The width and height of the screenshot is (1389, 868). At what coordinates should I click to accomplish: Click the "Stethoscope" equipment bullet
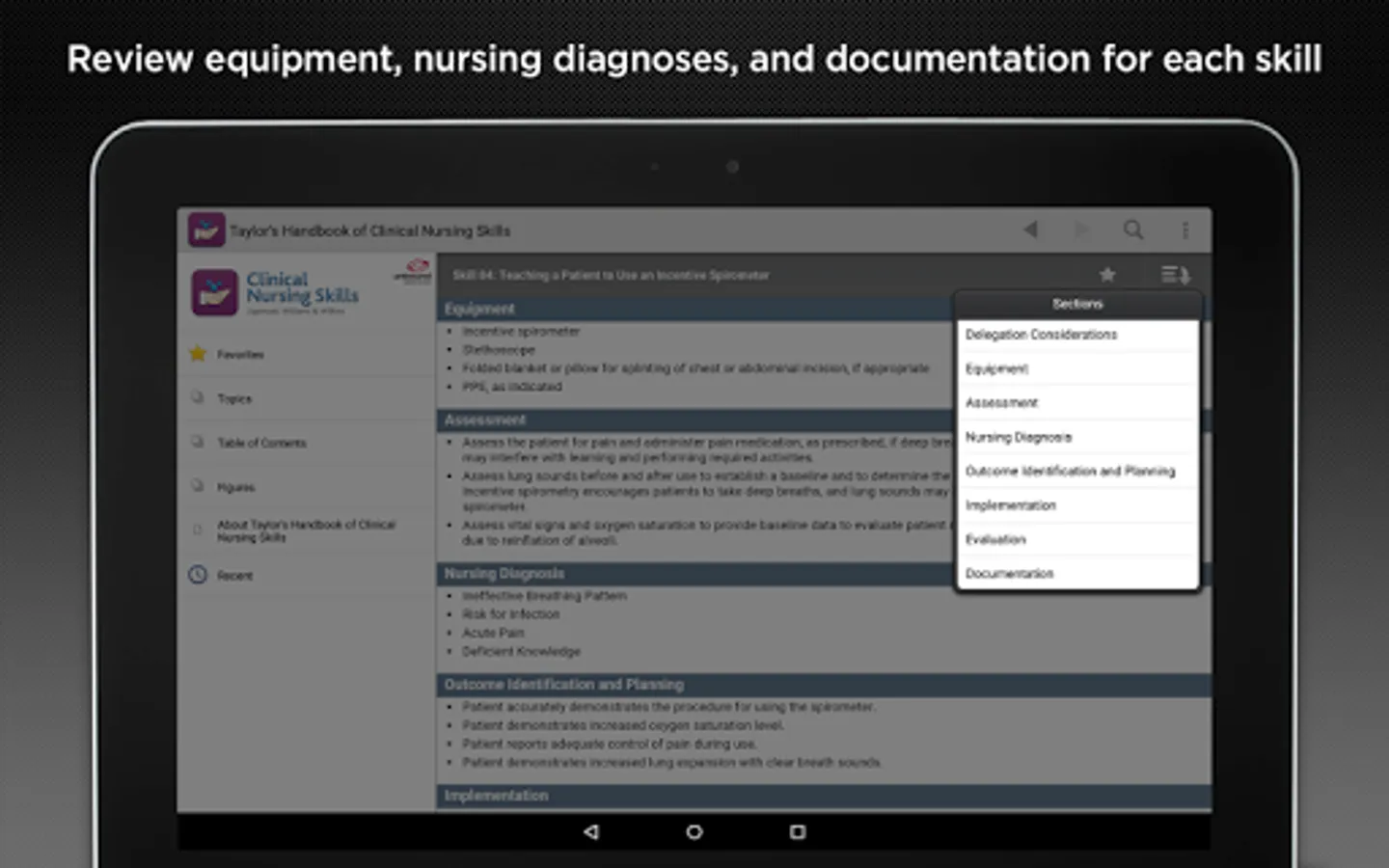(x=498, y=349)
